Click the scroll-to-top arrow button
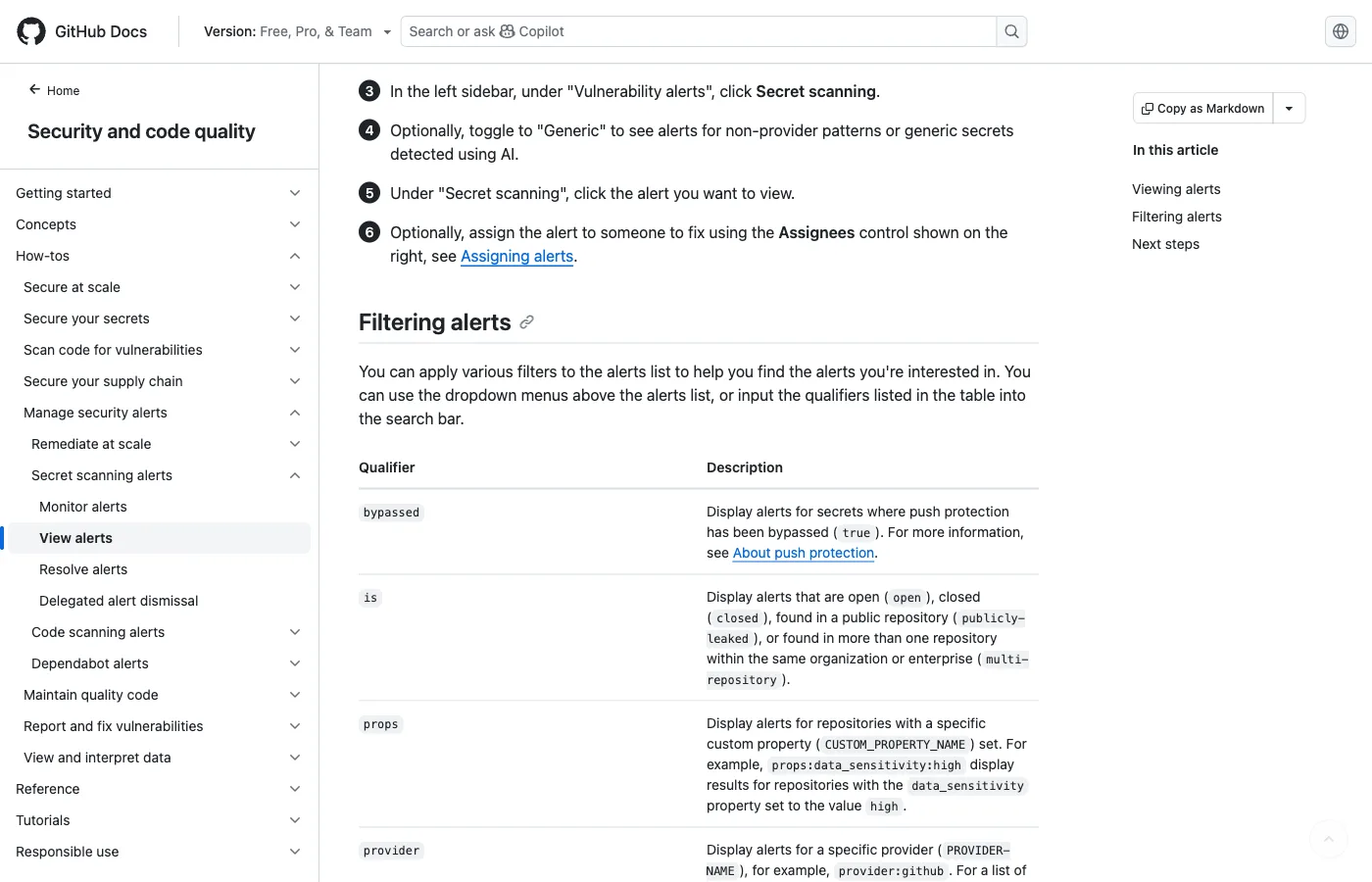 click(x=1328, y=839)
